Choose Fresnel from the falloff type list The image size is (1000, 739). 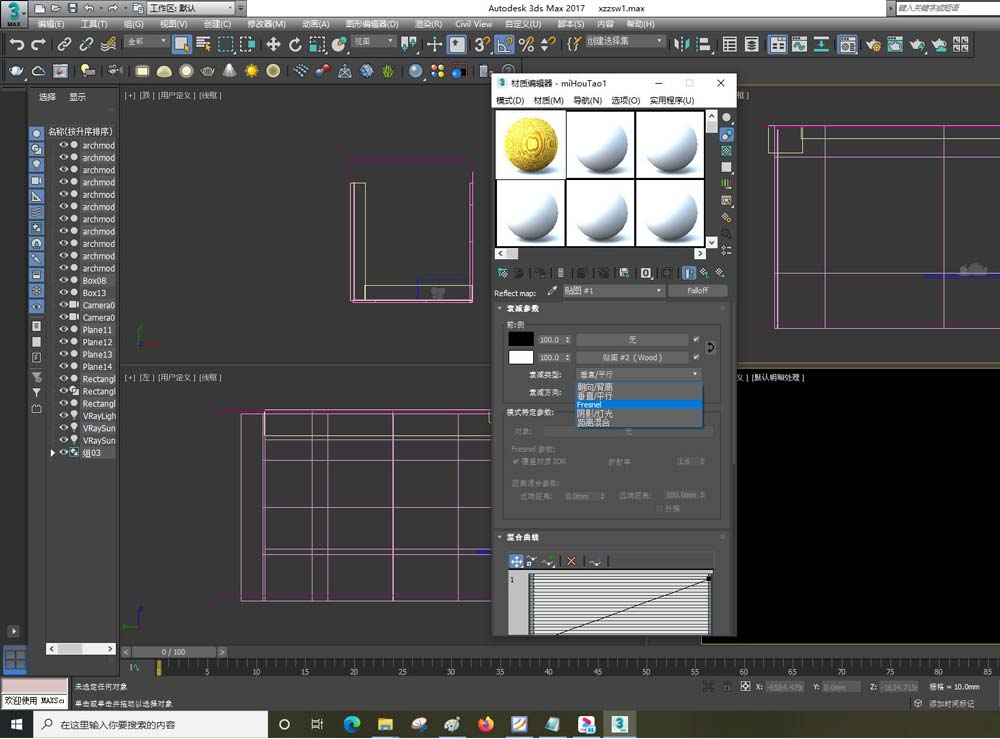(x=602, y=405)
